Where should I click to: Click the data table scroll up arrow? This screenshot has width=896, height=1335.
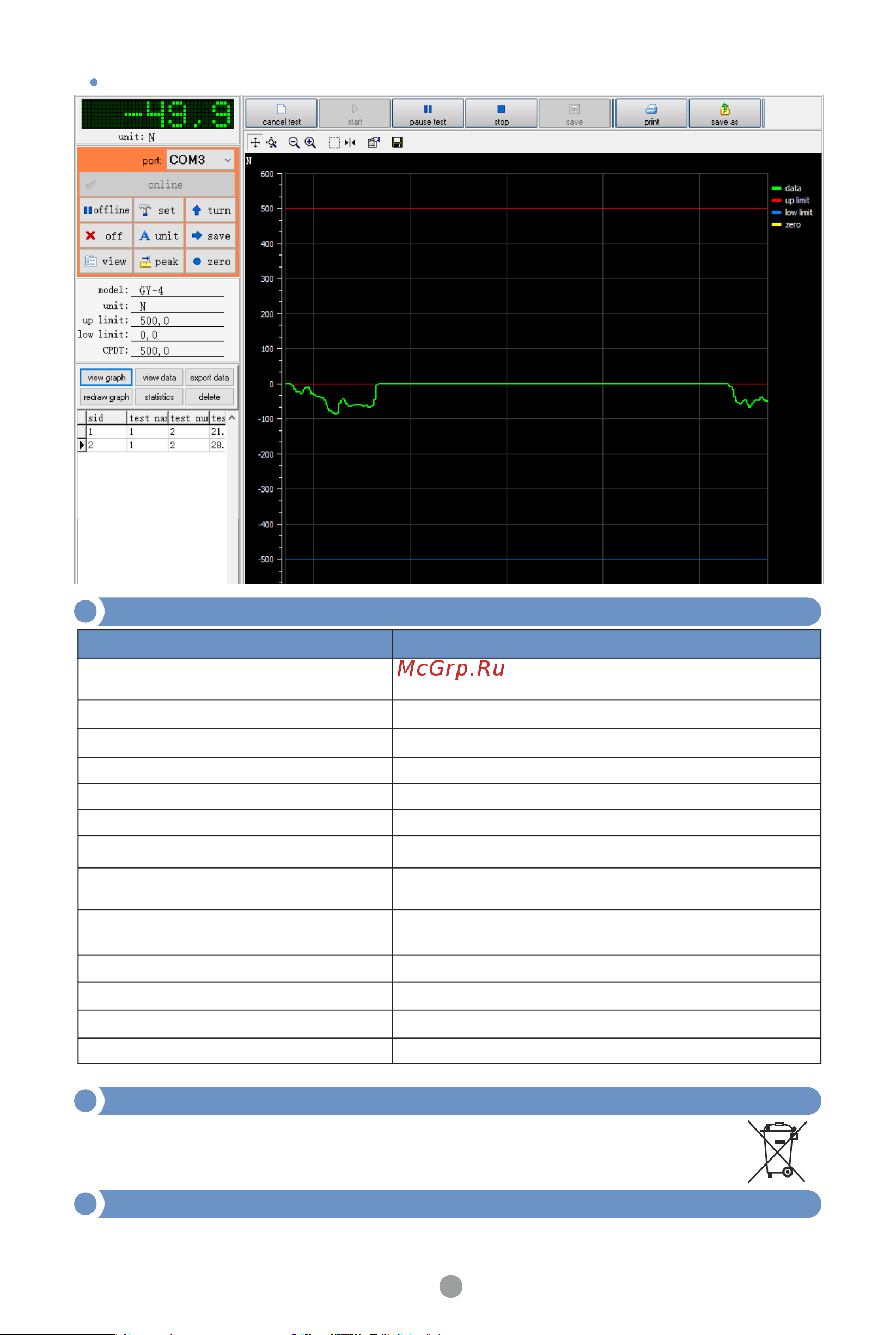coord(232,418)
